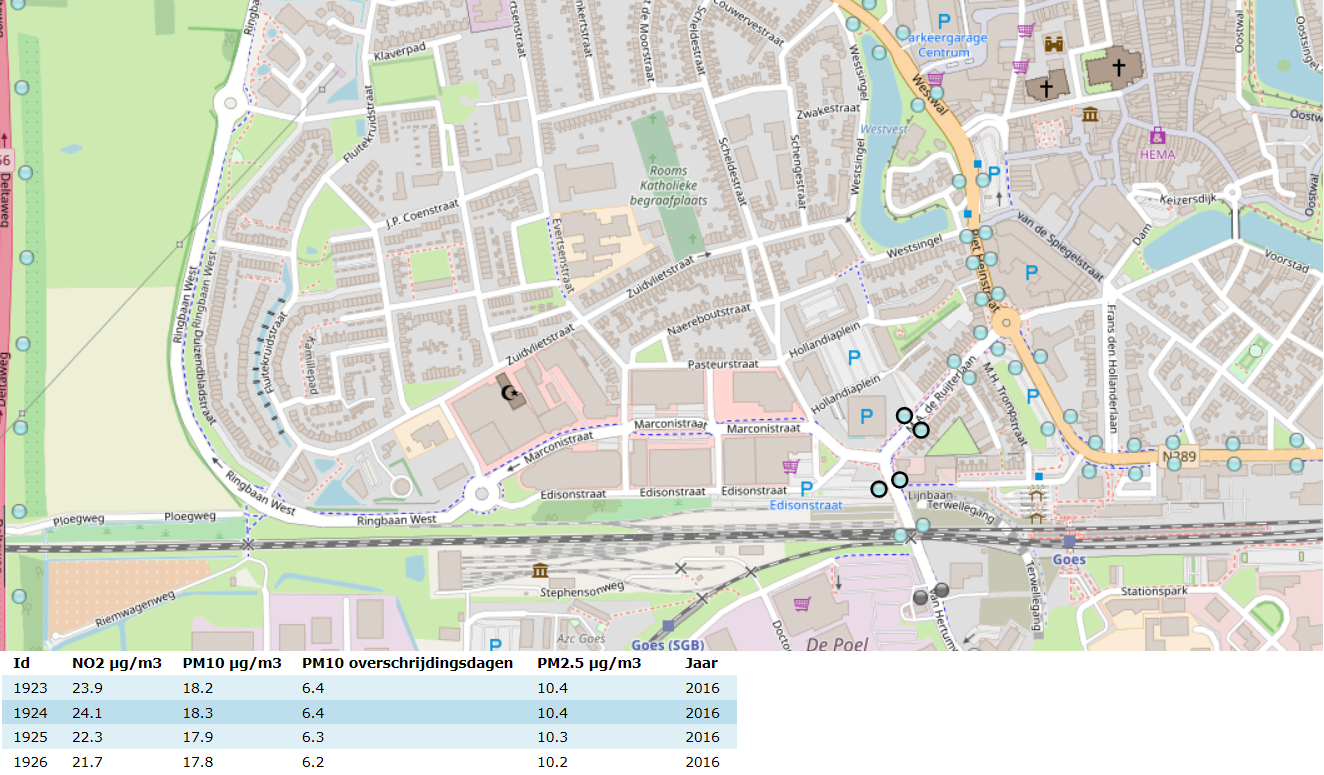
Task: Click the Westvest water label
Action: pos(884,130)
